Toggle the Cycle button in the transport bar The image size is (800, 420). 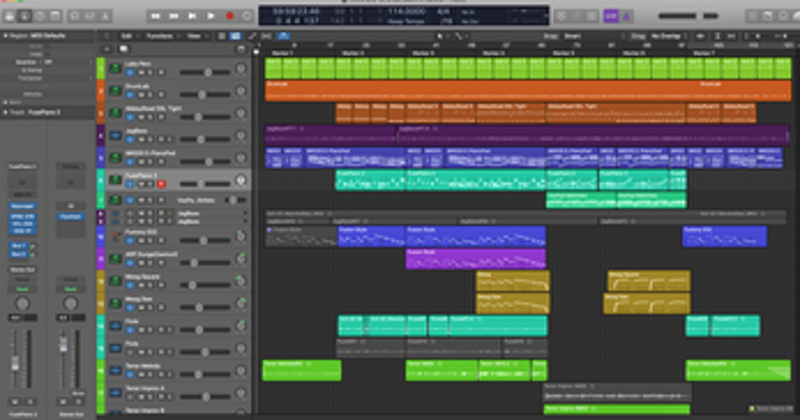(x=247, y=16)
